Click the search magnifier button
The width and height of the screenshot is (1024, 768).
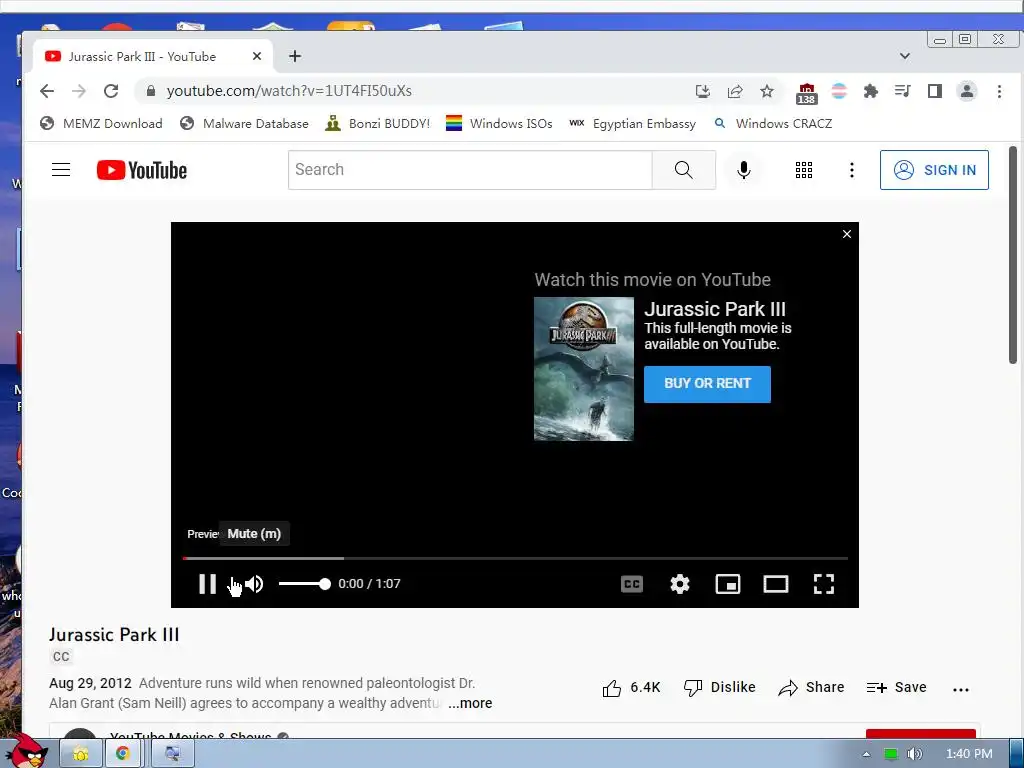pos(684,170)
